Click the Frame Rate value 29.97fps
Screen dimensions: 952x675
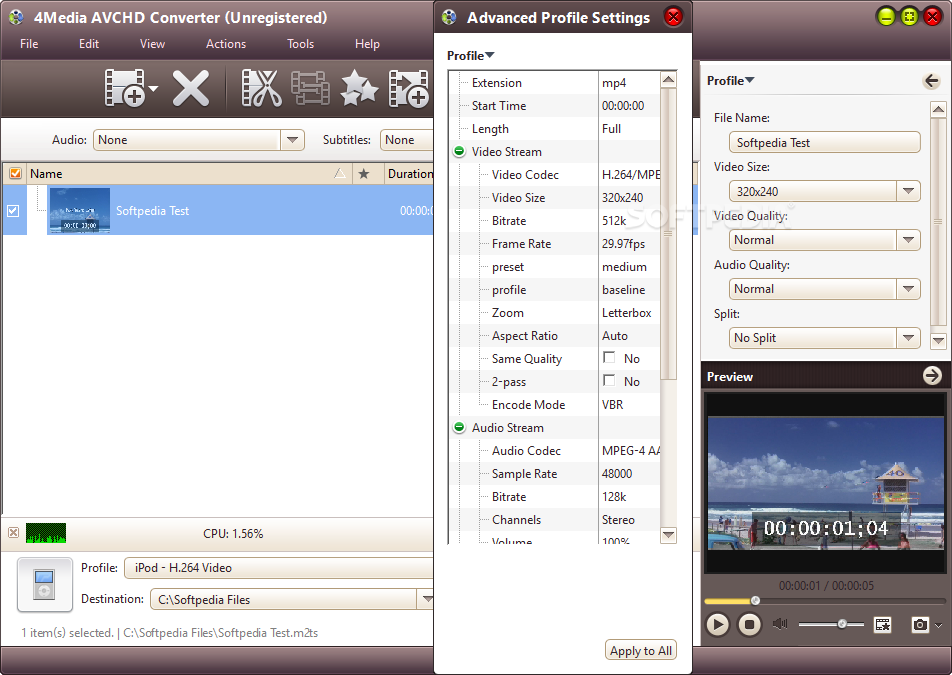624,244
